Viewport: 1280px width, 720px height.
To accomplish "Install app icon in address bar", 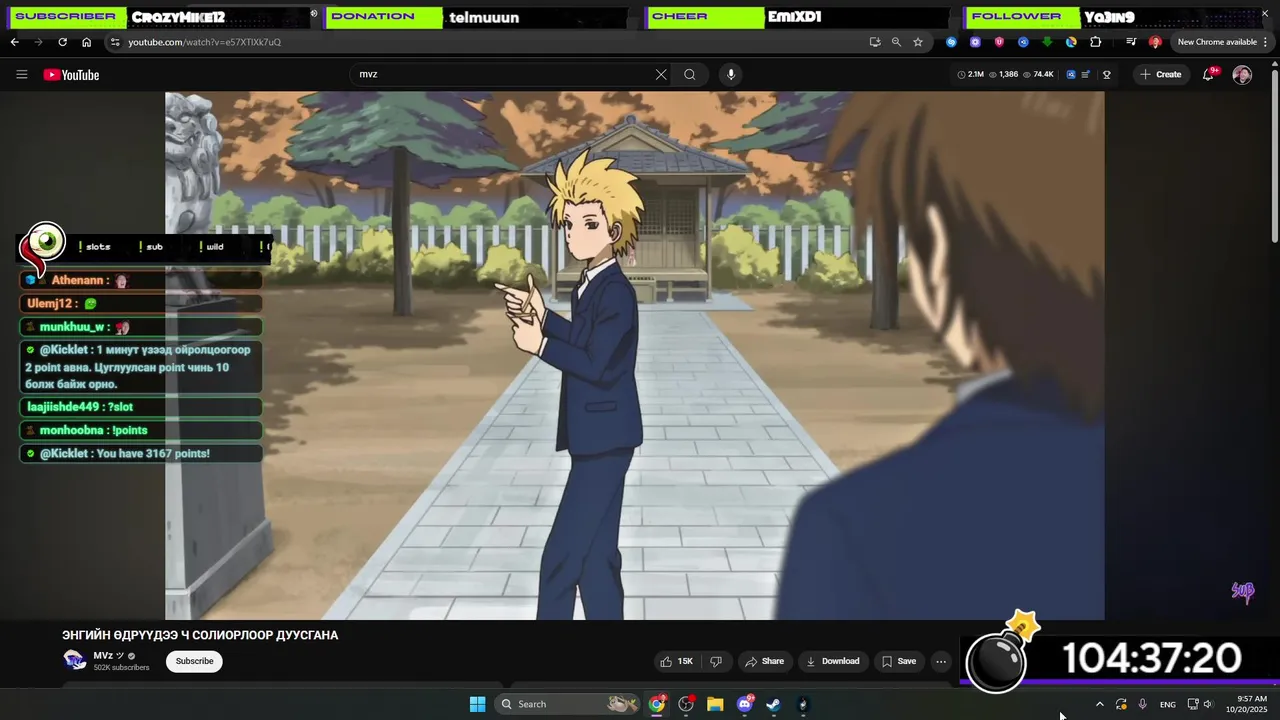I will [x=875, y=42].
